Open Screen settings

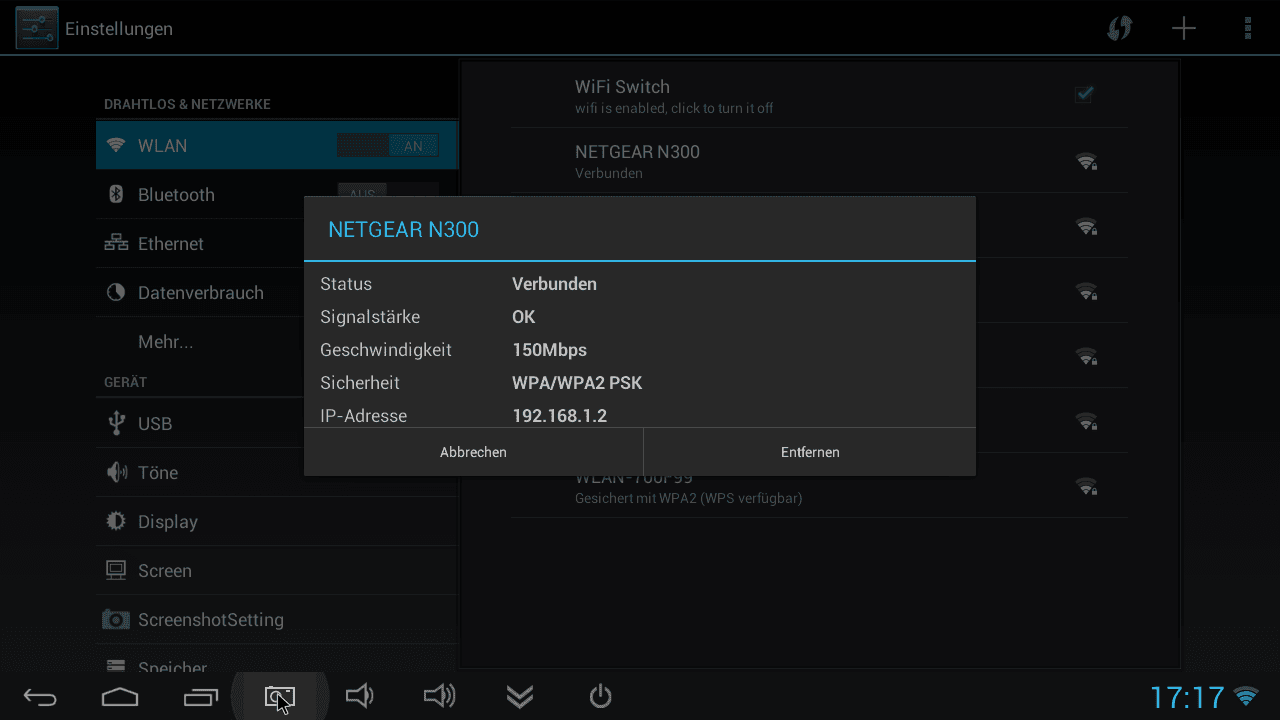tap(277, 571)
